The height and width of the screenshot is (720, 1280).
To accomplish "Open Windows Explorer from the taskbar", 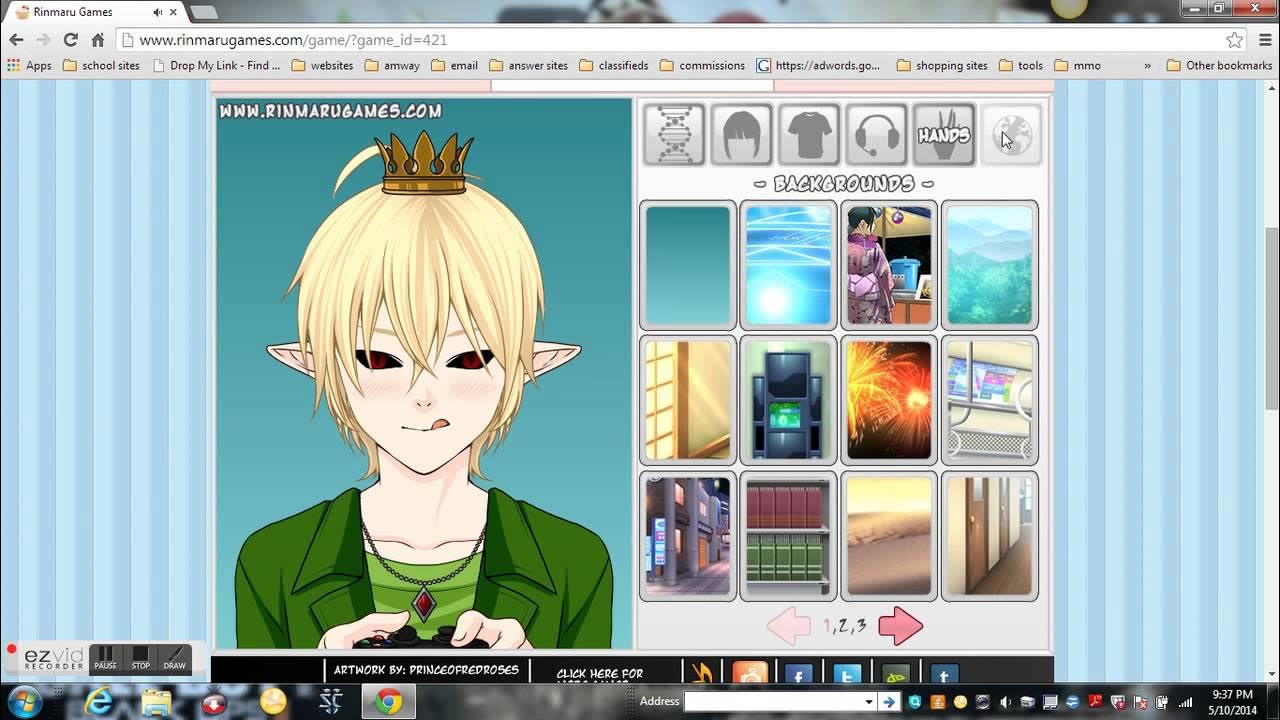I will 156,702.
